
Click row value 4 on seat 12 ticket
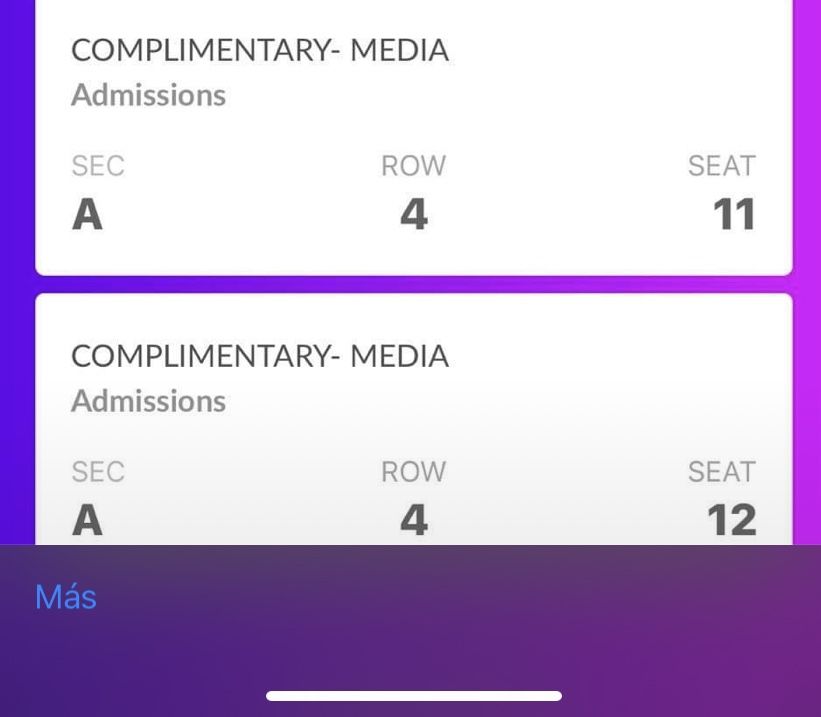[x=414, y=520]
